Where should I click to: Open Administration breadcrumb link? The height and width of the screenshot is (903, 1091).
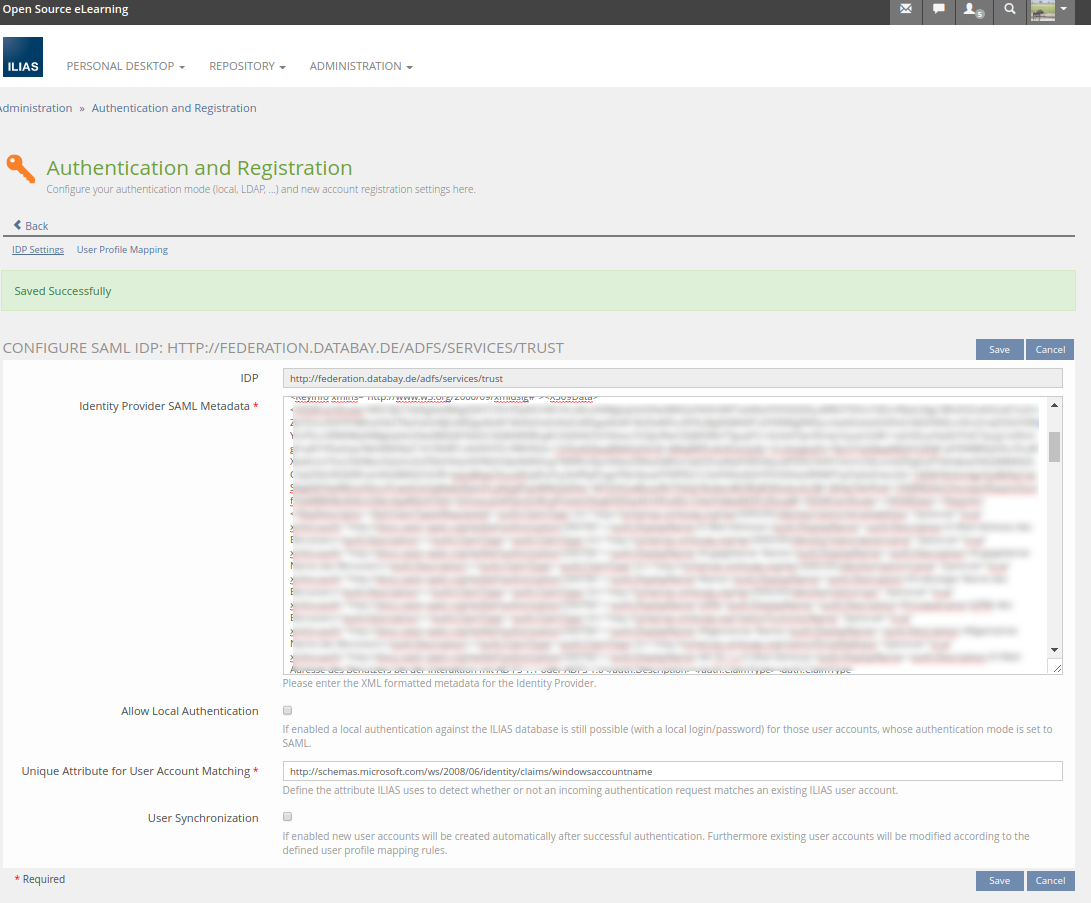tap(35, 108)
